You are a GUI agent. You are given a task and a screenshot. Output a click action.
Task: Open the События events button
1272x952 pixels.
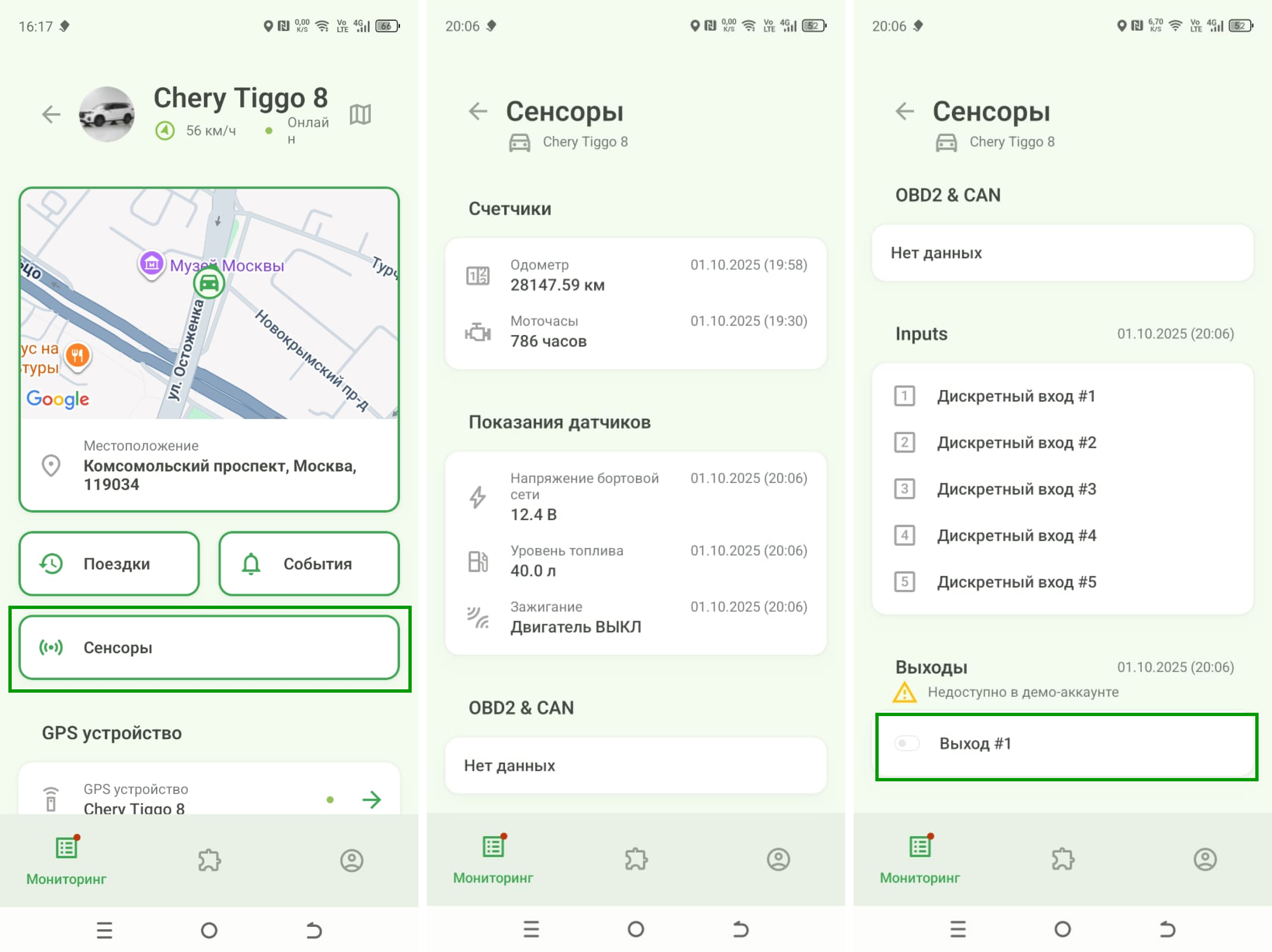pos(309,563)
